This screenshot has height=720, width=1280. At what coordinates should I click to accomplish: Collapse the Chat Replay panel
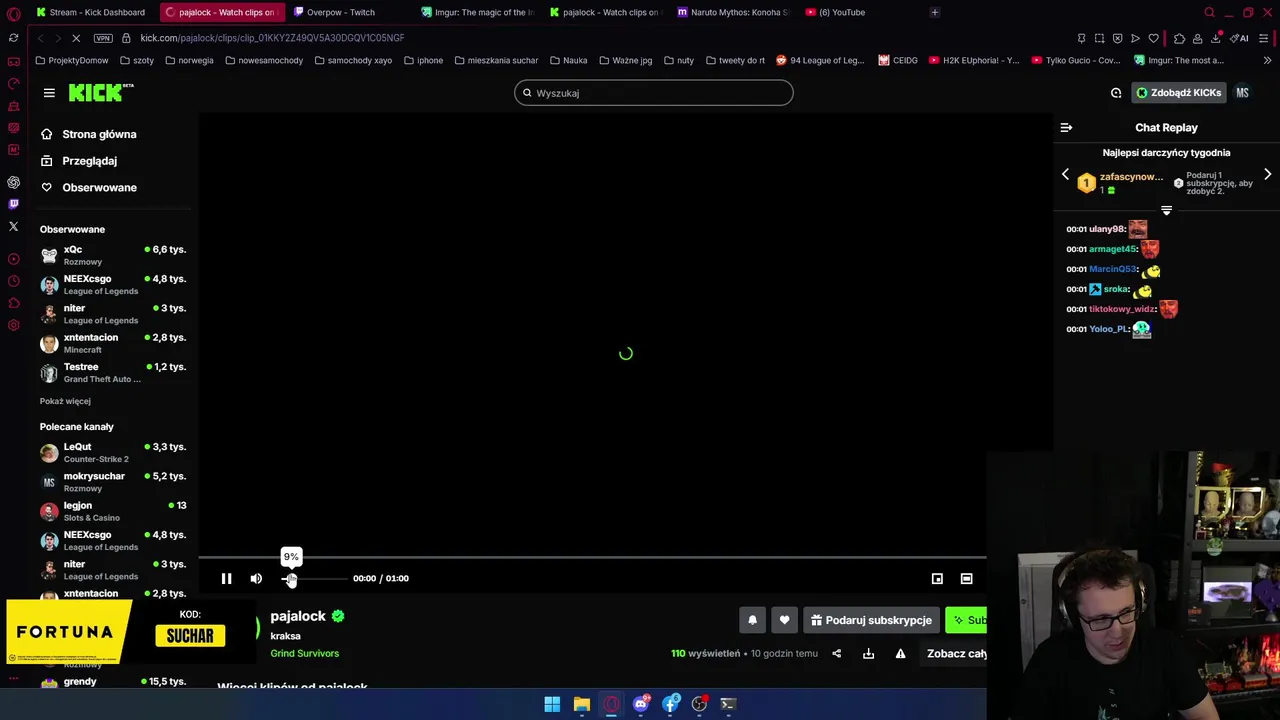1066,128
